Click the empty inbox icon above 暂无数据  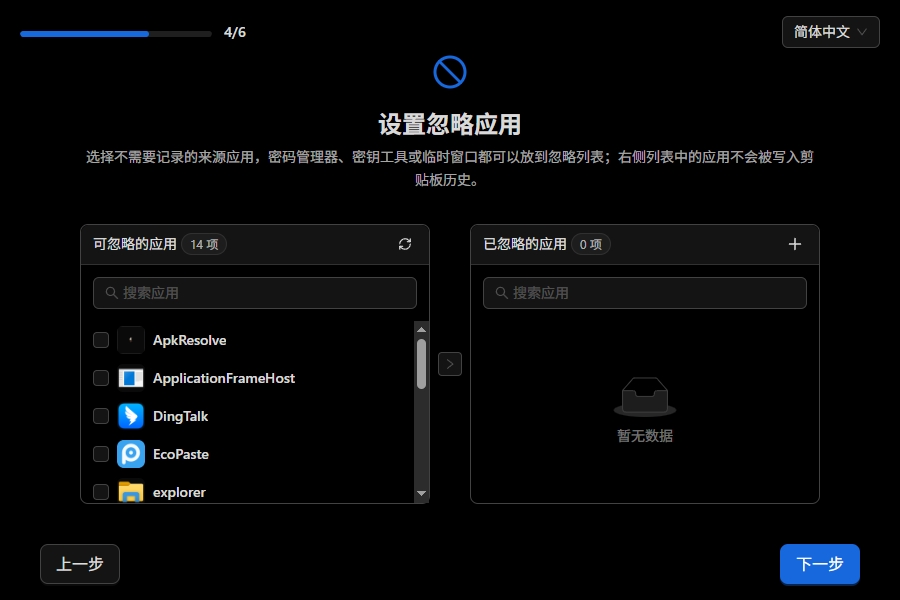645,397
